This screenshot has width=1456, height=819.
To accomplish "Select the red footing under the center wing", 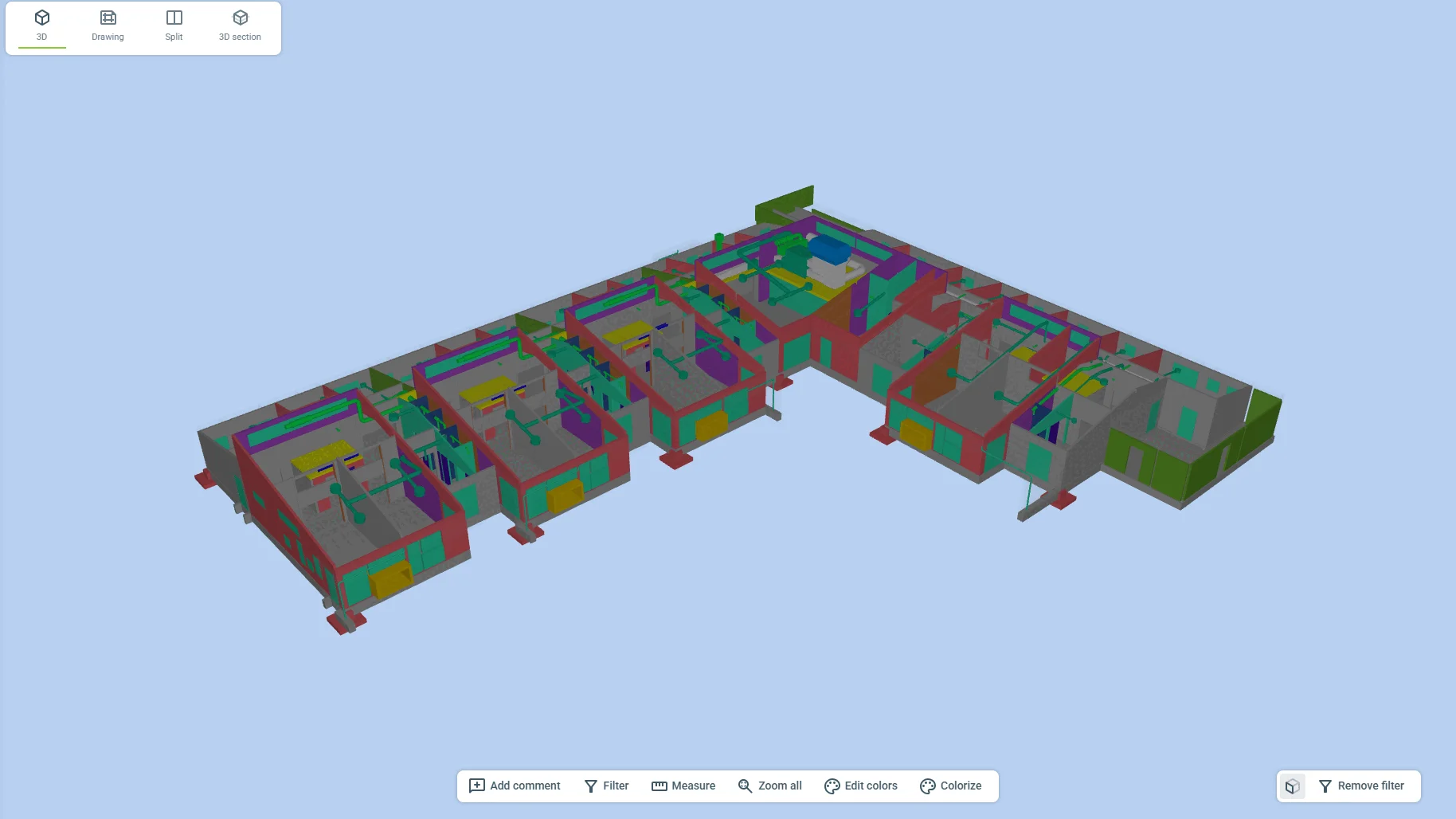I will click(x=675, y=460).
